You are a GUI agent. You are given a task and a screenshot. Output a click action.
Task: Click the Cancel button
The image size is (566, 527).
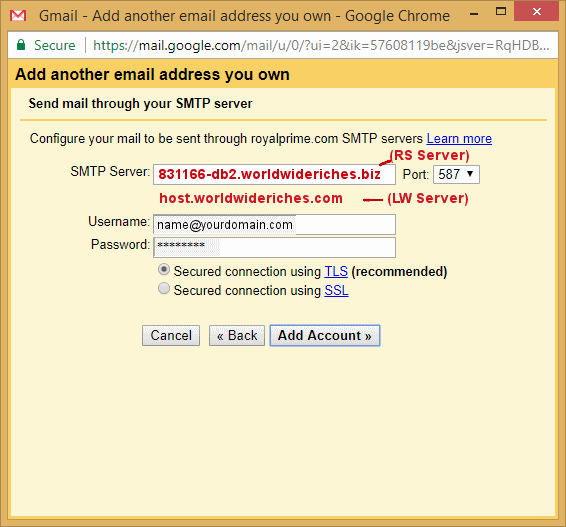click(171, 335)
